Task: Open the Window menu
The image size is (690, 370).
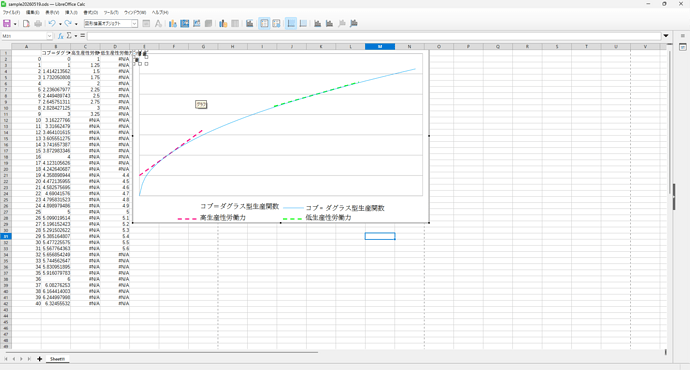Action: tap(135, 13)
